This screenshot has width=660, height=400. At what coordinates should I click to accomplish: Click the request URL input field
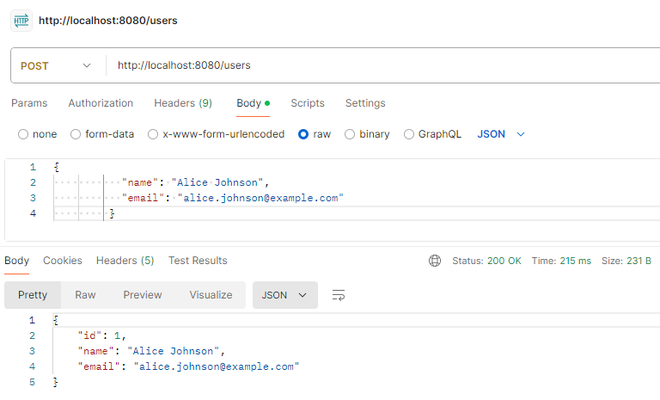tap(380, 66)
